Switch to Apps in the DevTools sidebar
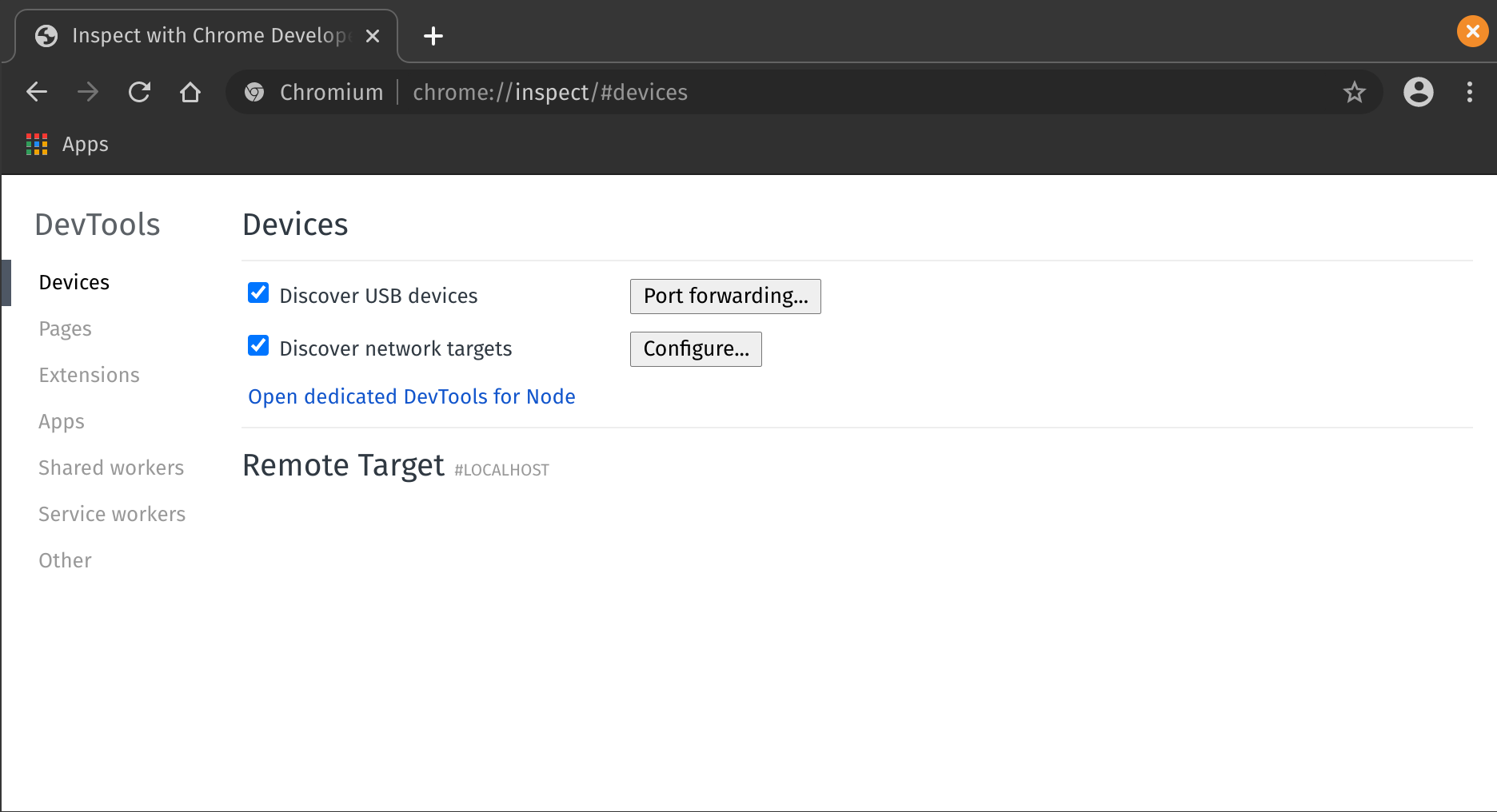 (x=62, y=421)
